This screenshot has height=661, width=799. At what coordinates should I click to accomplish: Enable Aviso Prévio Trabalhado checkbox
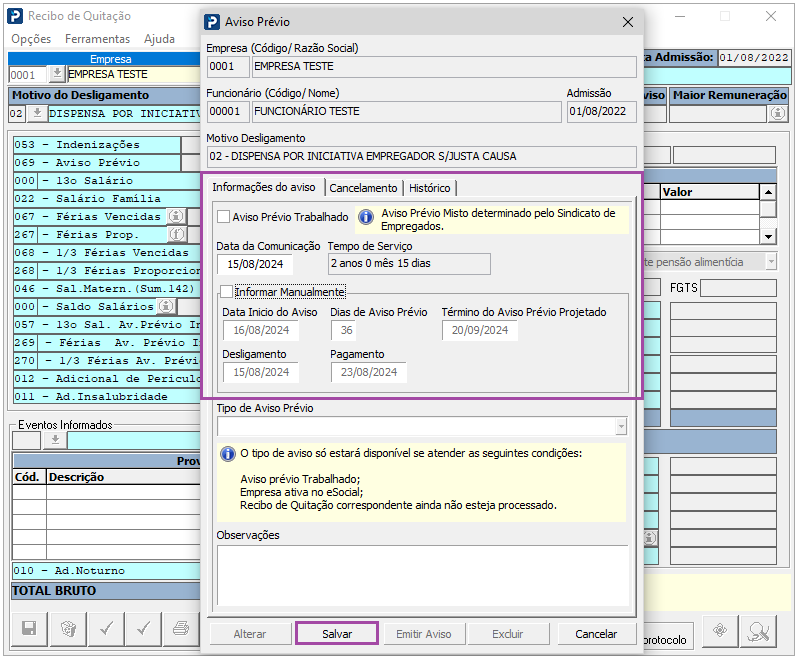tap(223, 217)
